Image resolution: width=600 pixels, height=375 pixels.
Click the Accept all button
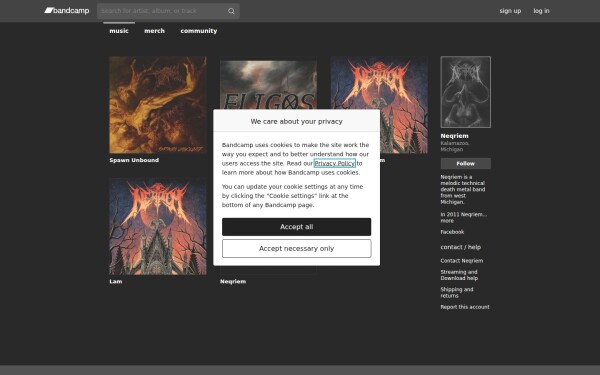[x=296, y=227]
